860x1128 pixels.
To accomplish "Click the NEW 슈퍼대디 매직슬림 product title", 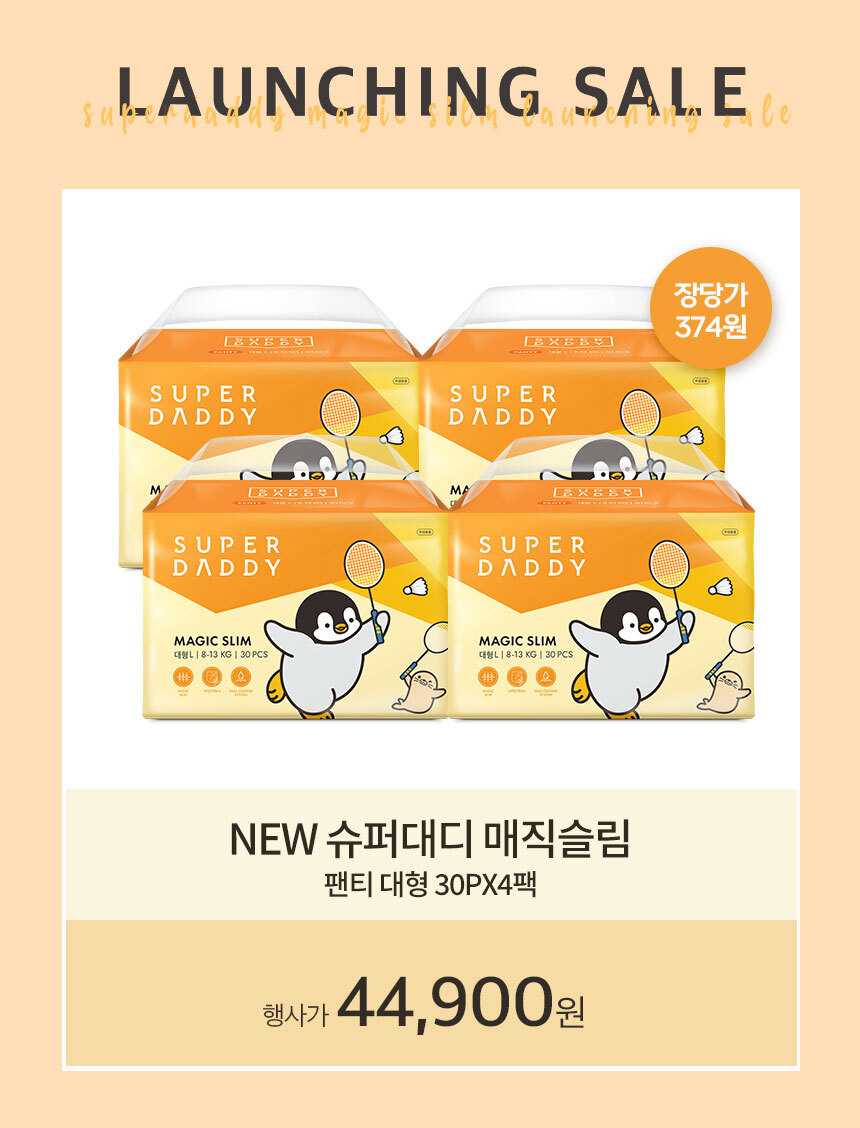I will click(430, 839).
